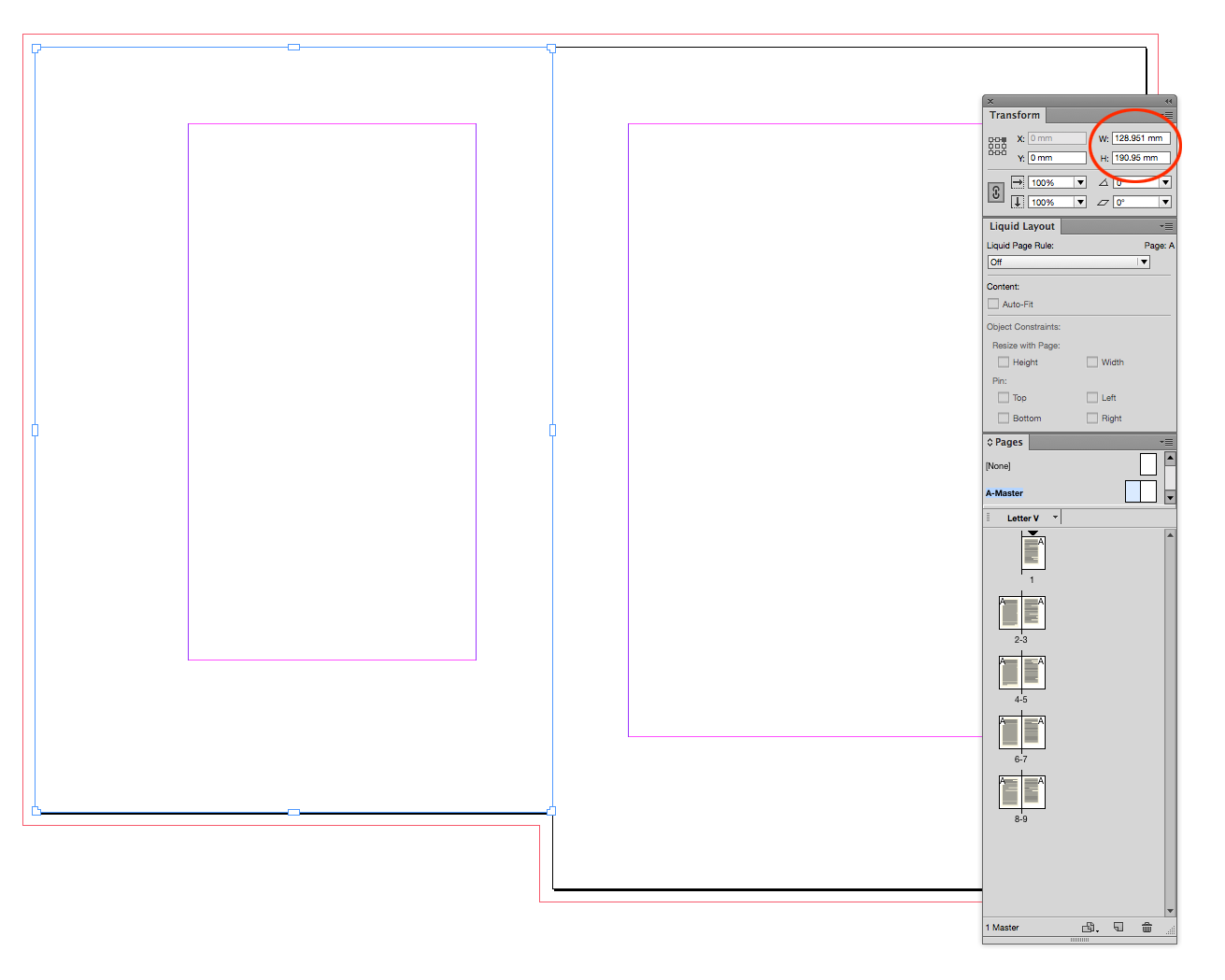Select the A-Master label
1225x980 pixels.
pos(1004,492)
